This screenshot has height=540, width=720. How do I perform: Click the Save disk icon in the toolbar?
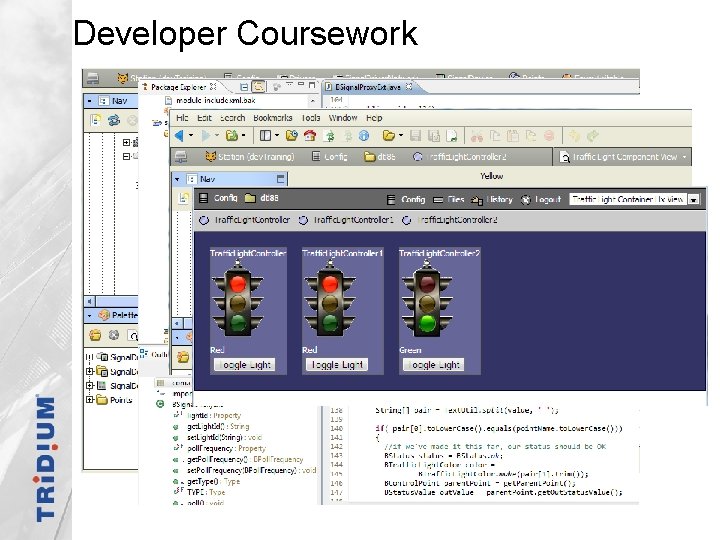tap(416, 135)
